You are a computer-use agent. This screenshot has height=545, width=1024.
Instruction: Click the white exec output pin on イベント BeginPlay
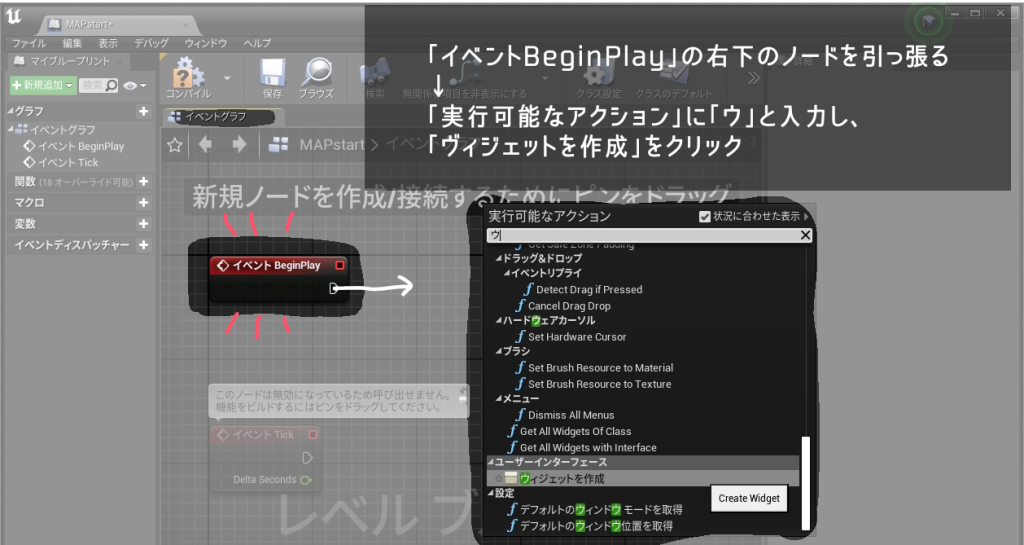tap(334, 289)
